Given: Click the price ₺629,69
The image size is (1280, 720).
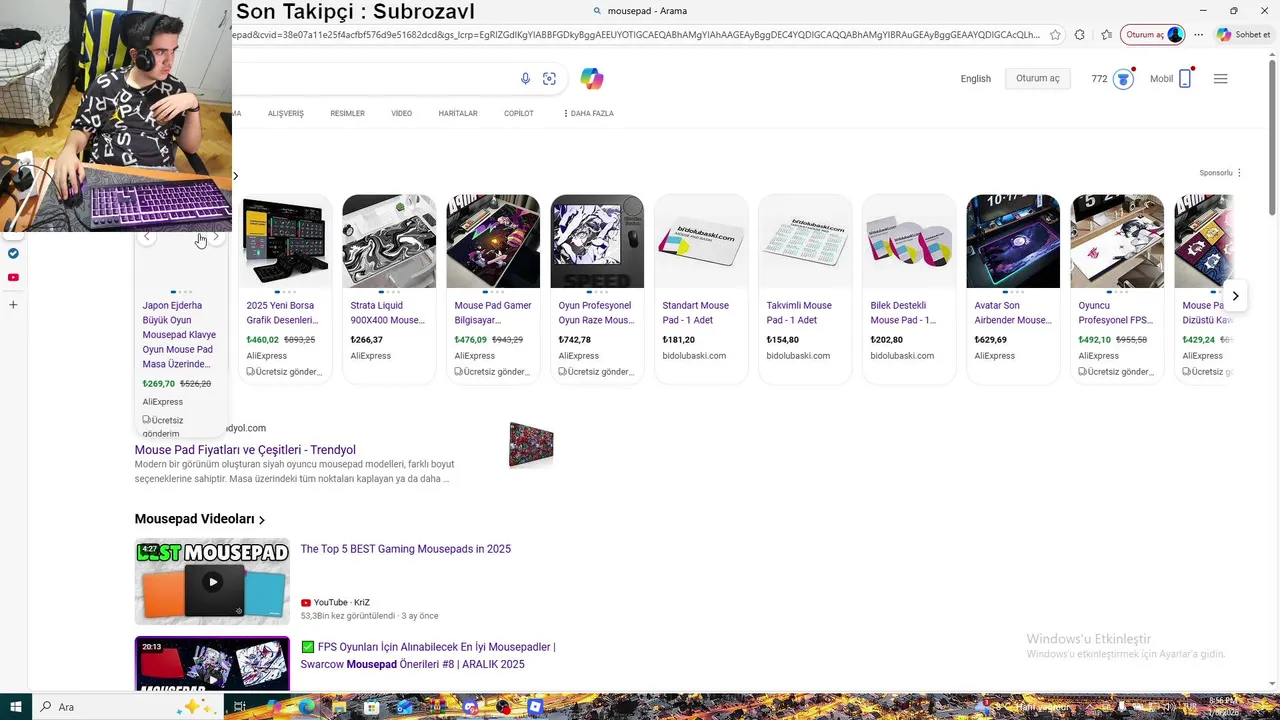Looking at the screenshot, I should [991, 340].
